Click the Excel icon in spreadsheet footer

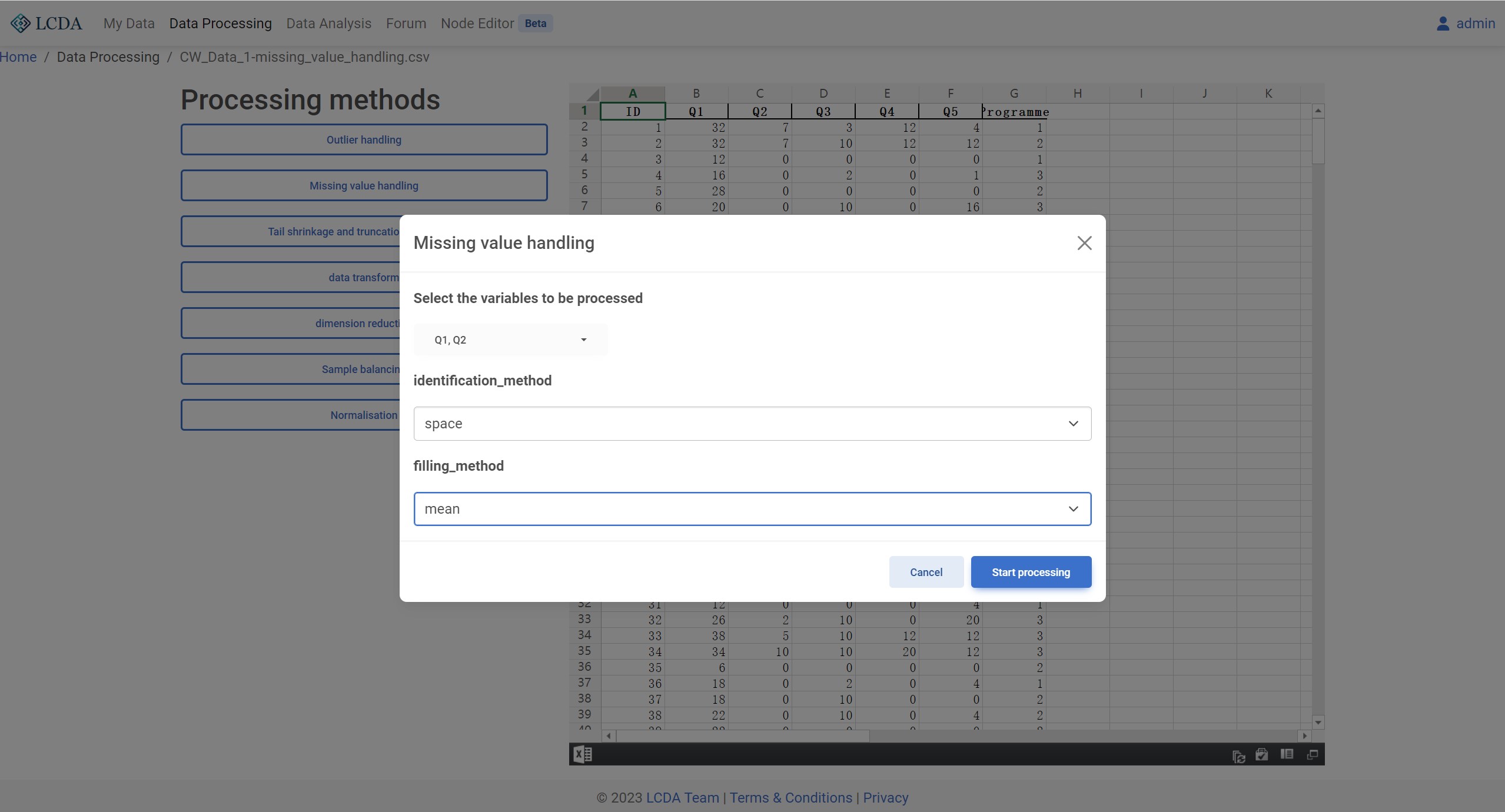click(x=583, y=754)
